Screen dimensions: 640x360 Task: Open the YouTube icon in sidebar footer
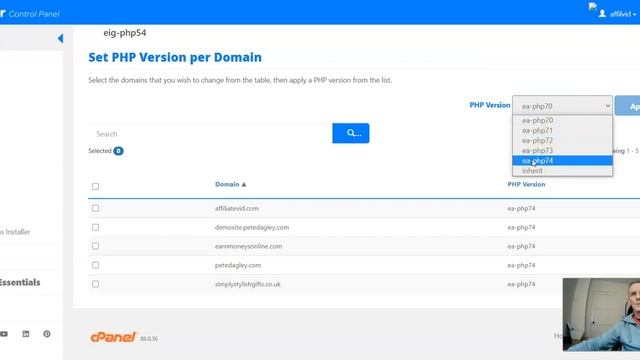click(x=4, y=334)
